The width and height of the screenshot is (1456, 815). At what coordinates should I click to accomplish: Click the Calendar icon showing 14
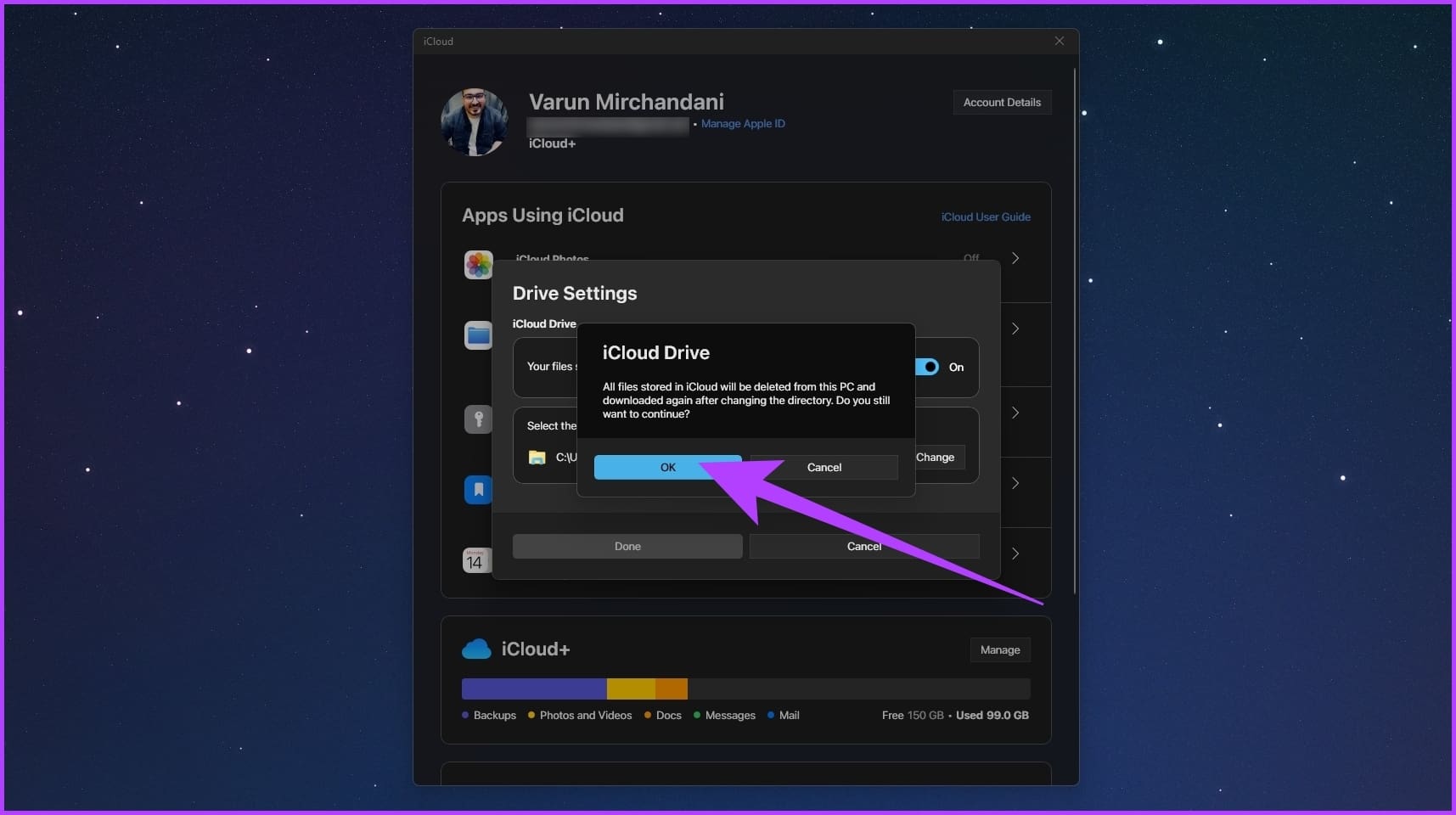[475, 560]
